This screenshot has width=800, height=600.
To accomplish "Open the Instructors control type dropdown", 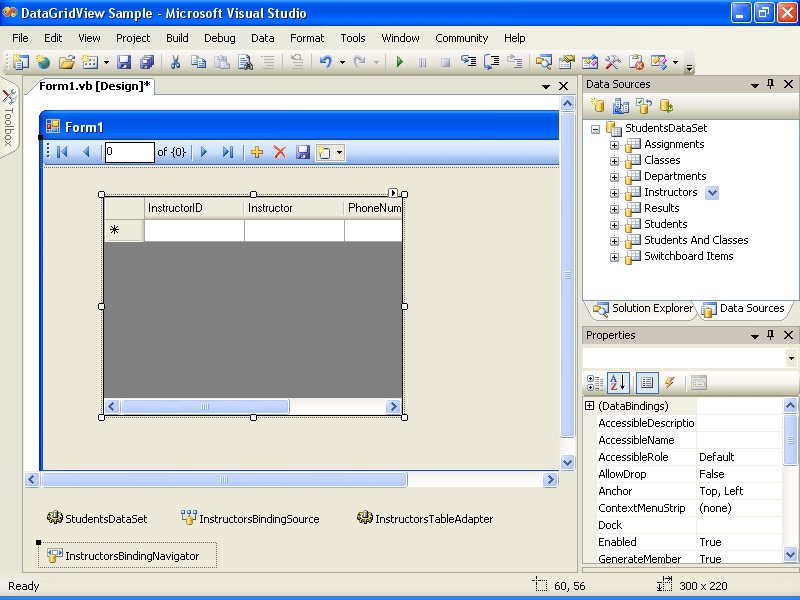I will pyautogui.click(x=712, y=192).
